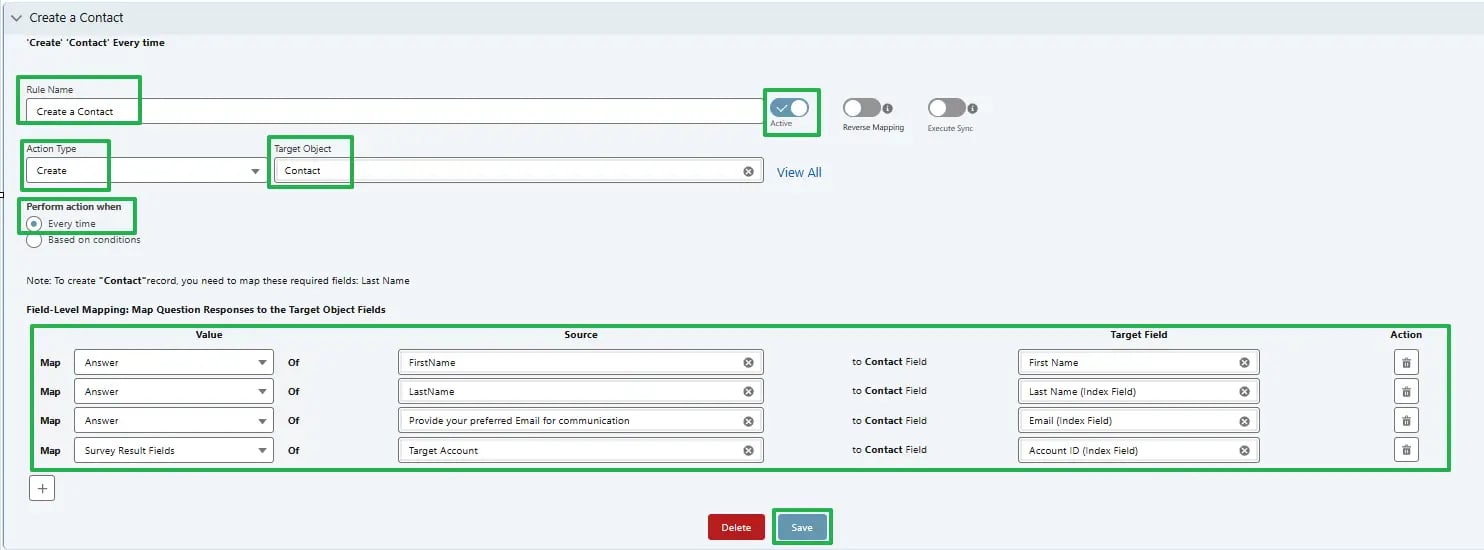Clear the Account ID target field
Image resolution: width=1484 pixels, height=550 pixels.
point(1244,450)
